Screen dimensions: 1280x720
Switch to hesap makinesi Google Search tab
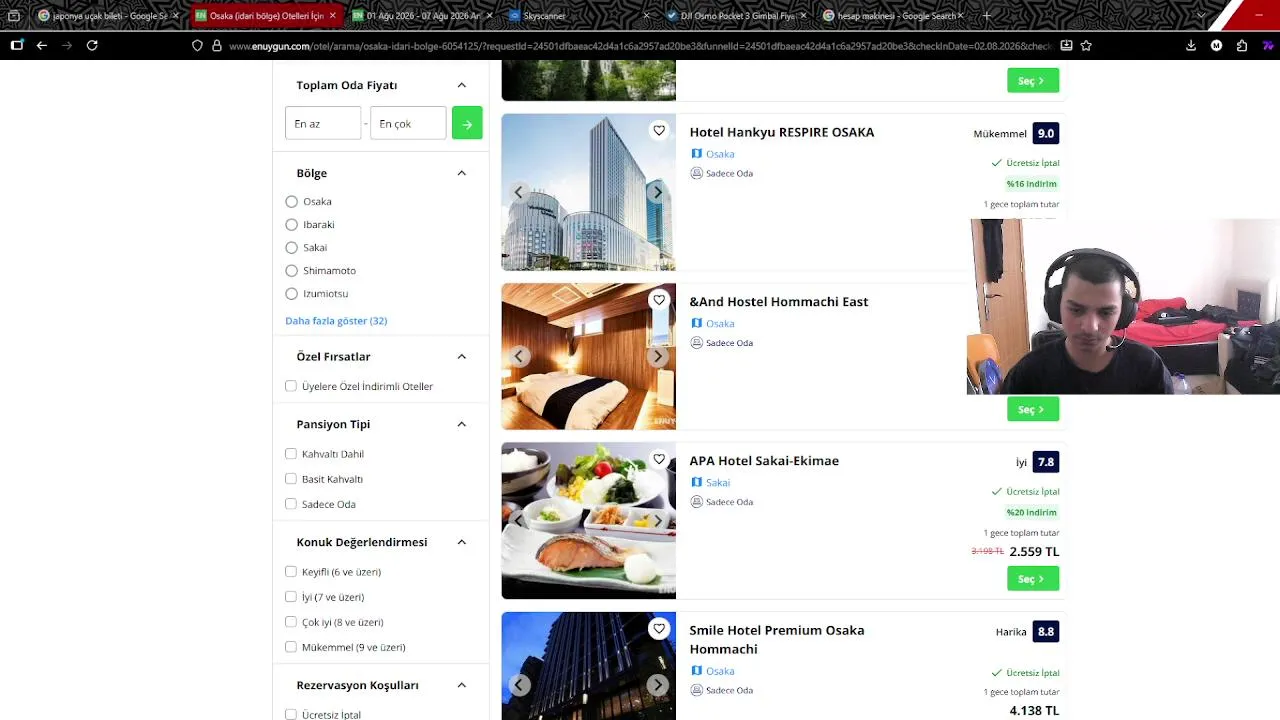pyautogui.click(x=893, y=15)
